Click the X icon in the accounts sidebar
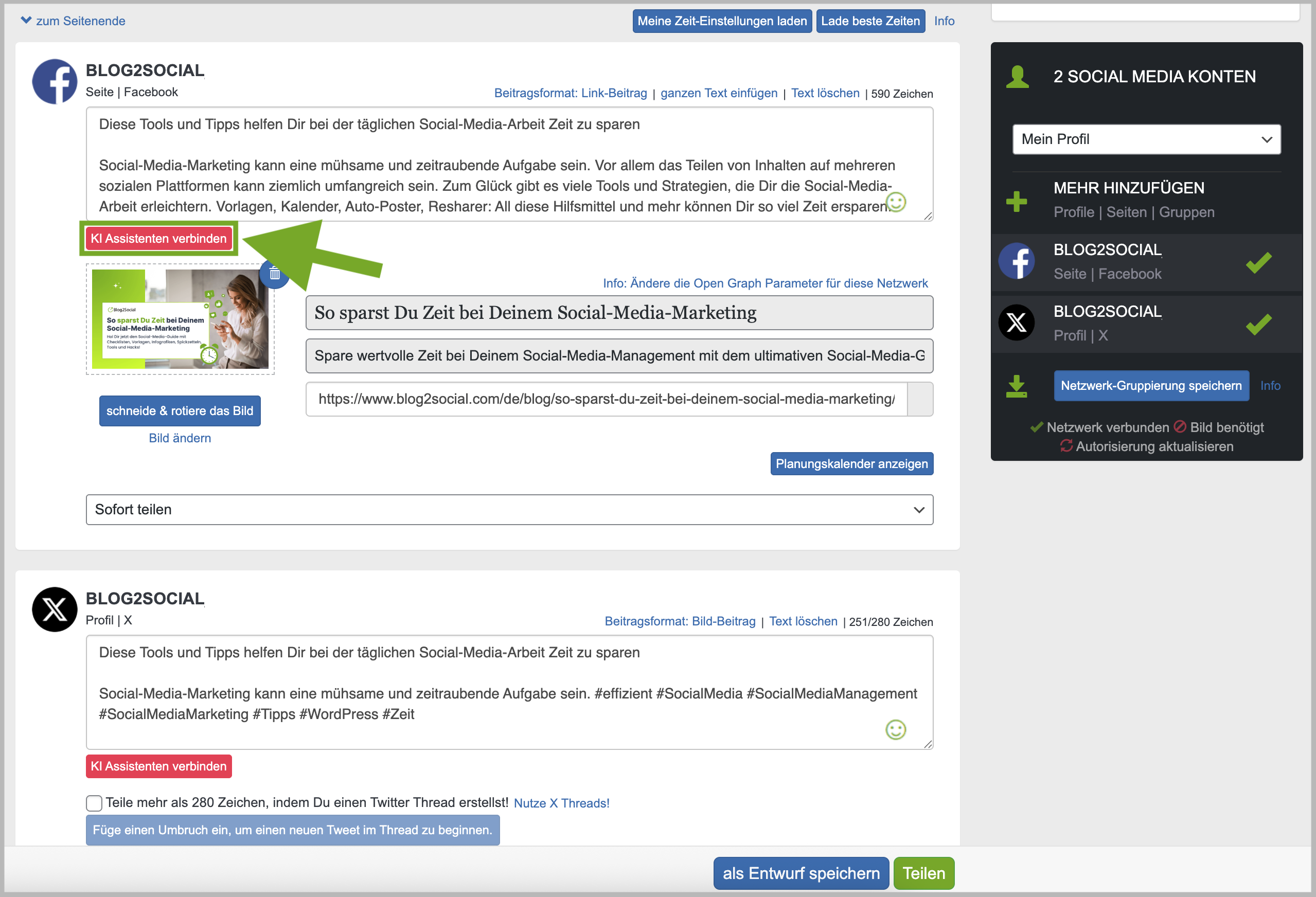This screenshot has width=1316, height=897. pos(1017,323)
